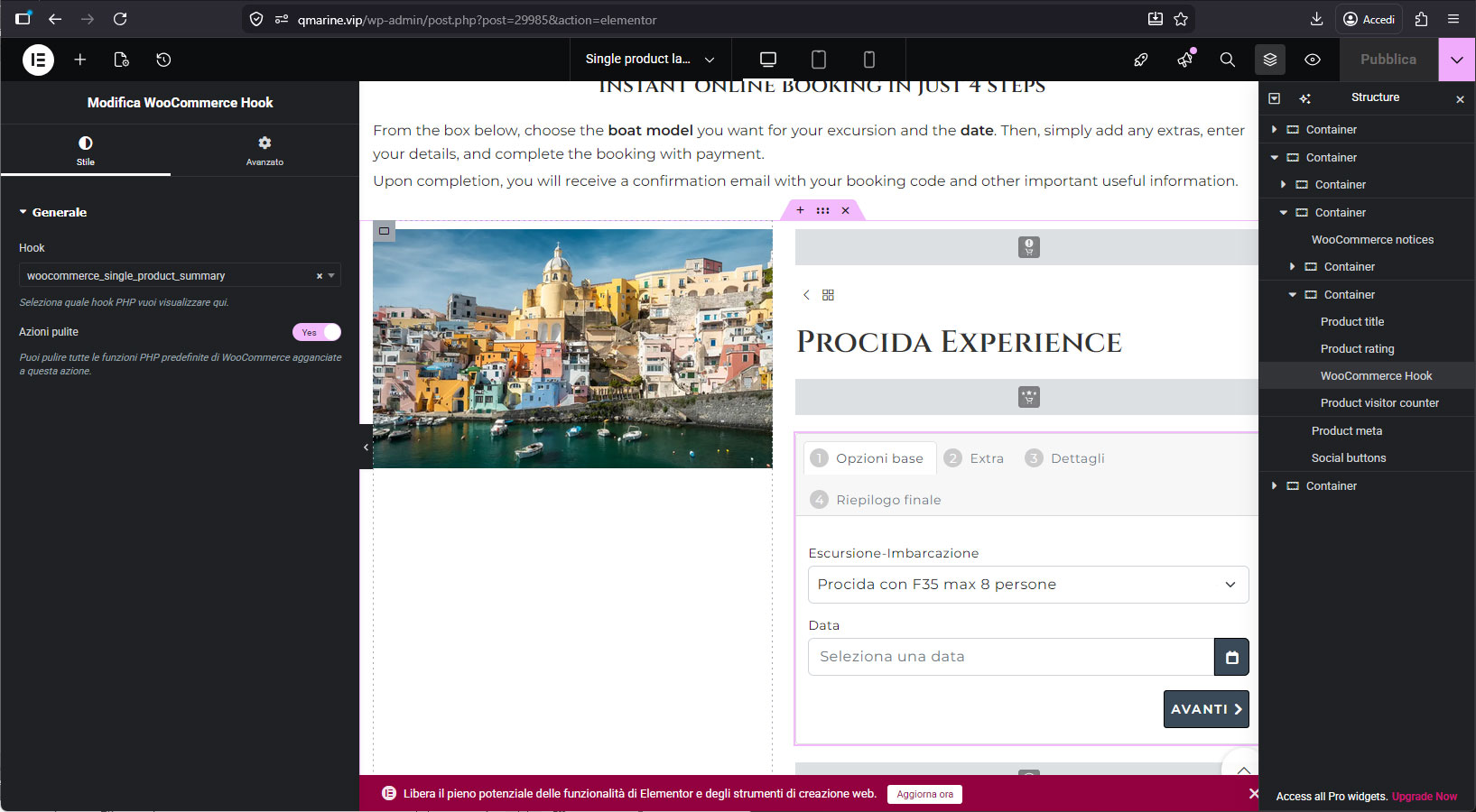Image resolution: width=1476 pixels, height=812 pixels.
Task: Switch to mobile preview mode
Action: (869, 60)
